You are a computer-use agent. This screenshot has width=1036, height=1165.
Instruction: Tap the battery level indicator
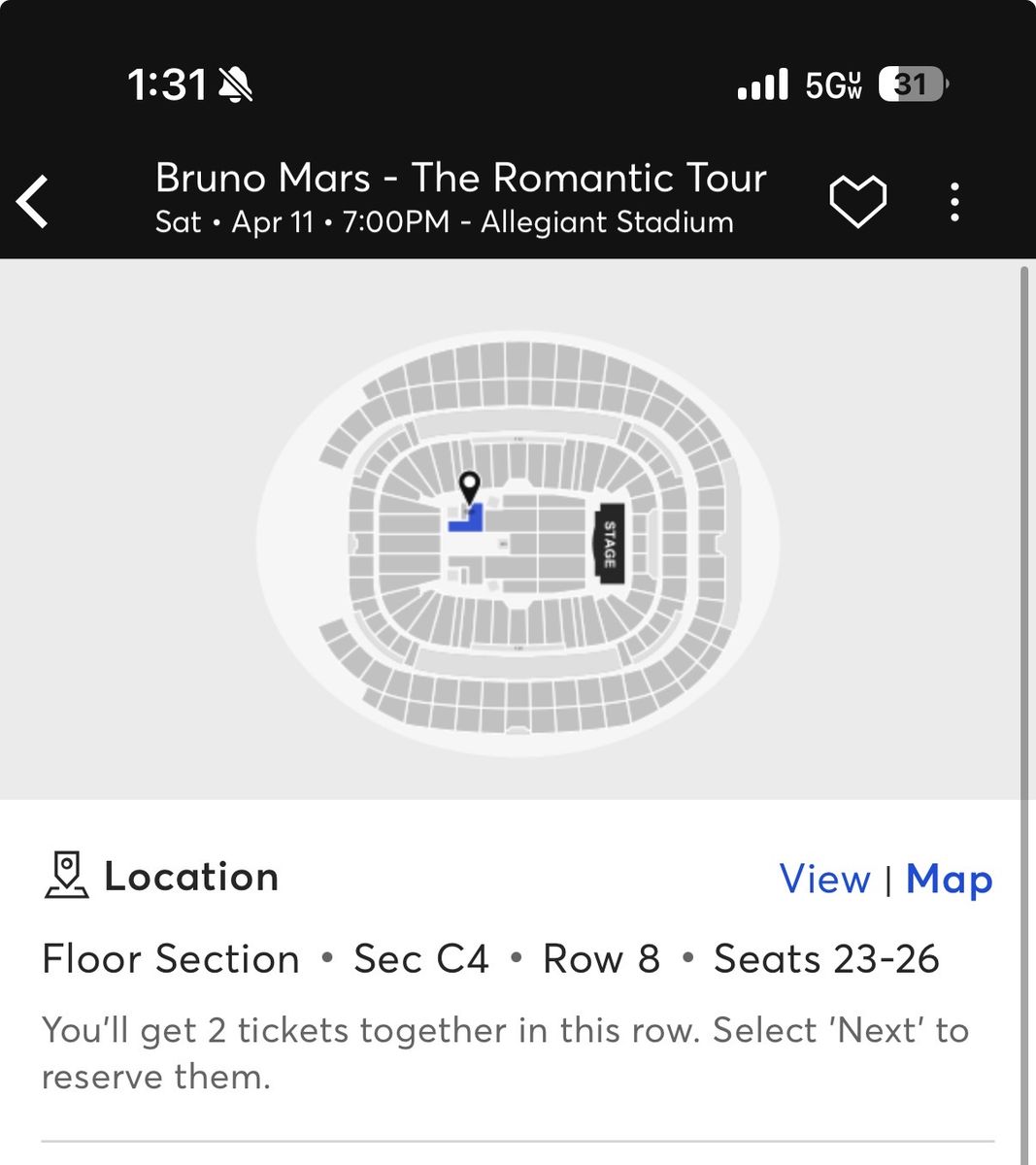(x=912, y=85)
